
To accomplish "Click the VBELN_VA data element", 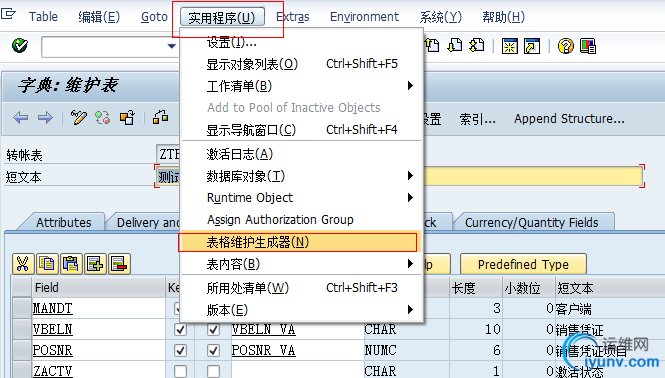I will pyautogui.click(x=263, y=330).
